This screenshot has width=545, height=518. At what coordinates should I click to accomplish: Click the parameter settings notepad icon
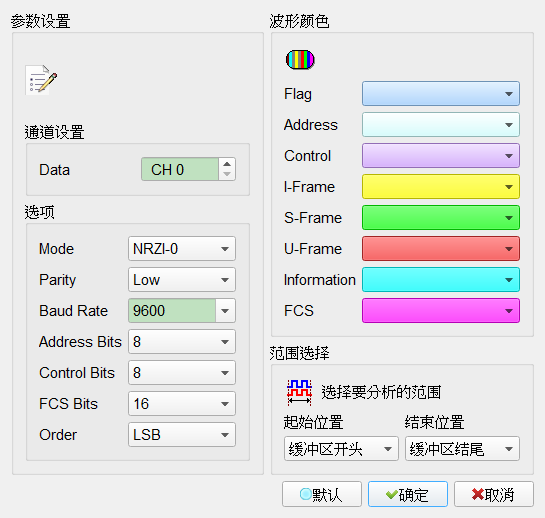click(41, 80)
